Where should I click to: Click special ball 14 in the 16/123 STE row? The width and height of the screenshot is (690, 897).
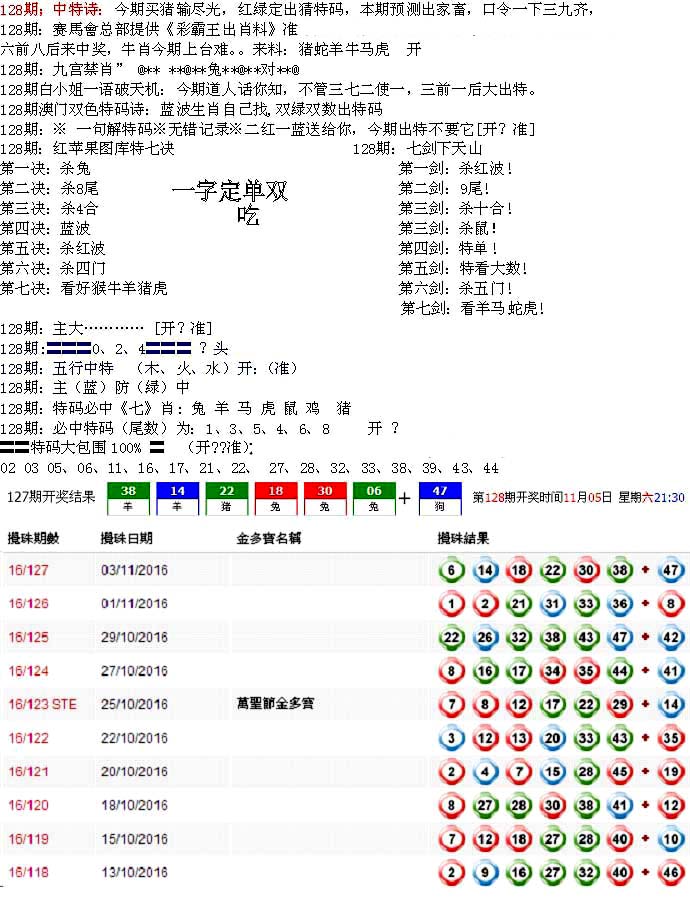pyautogui.click(x=671, y=704)
